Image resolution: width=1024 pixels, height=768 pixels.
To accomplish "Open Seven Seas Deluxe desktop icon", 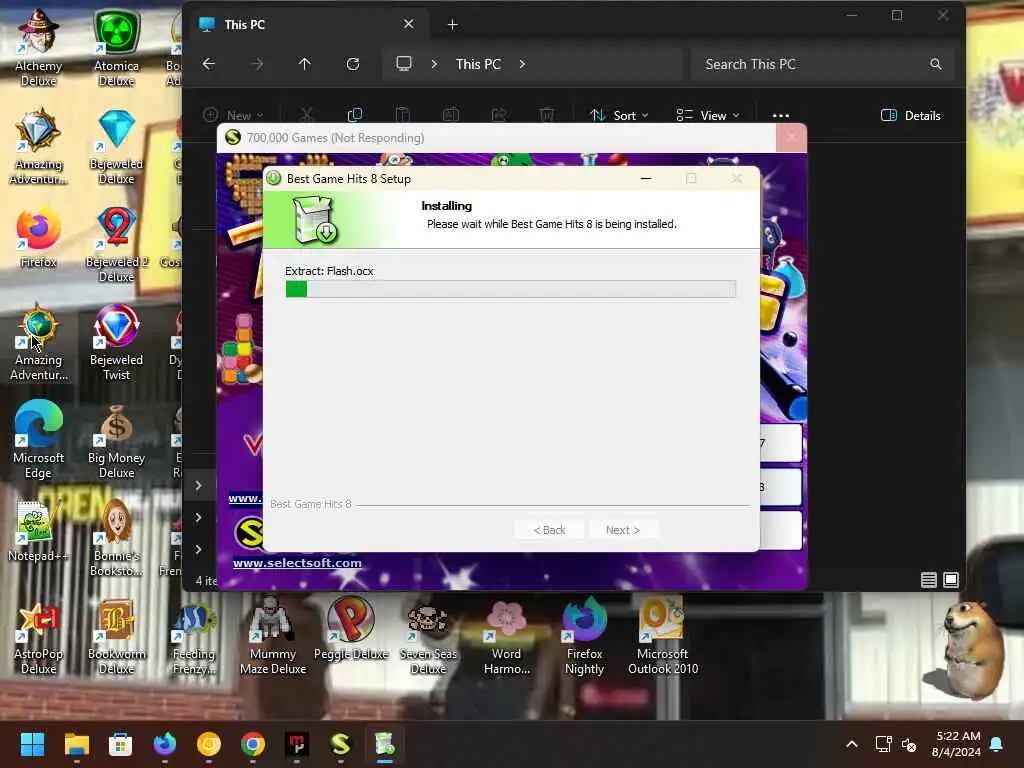I will click(x=428, y=636).
